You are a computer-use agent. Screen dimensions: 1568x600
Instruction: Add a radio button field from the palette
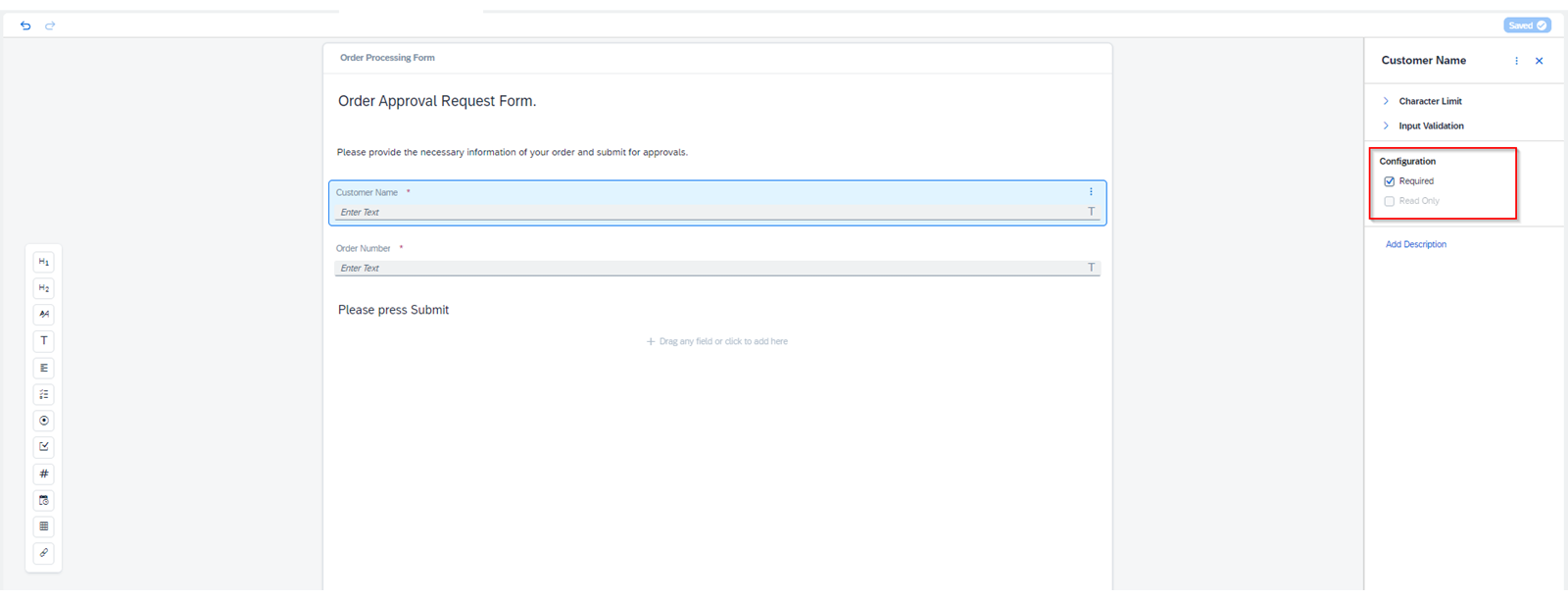pyautogui.click(x=44, y=421)
